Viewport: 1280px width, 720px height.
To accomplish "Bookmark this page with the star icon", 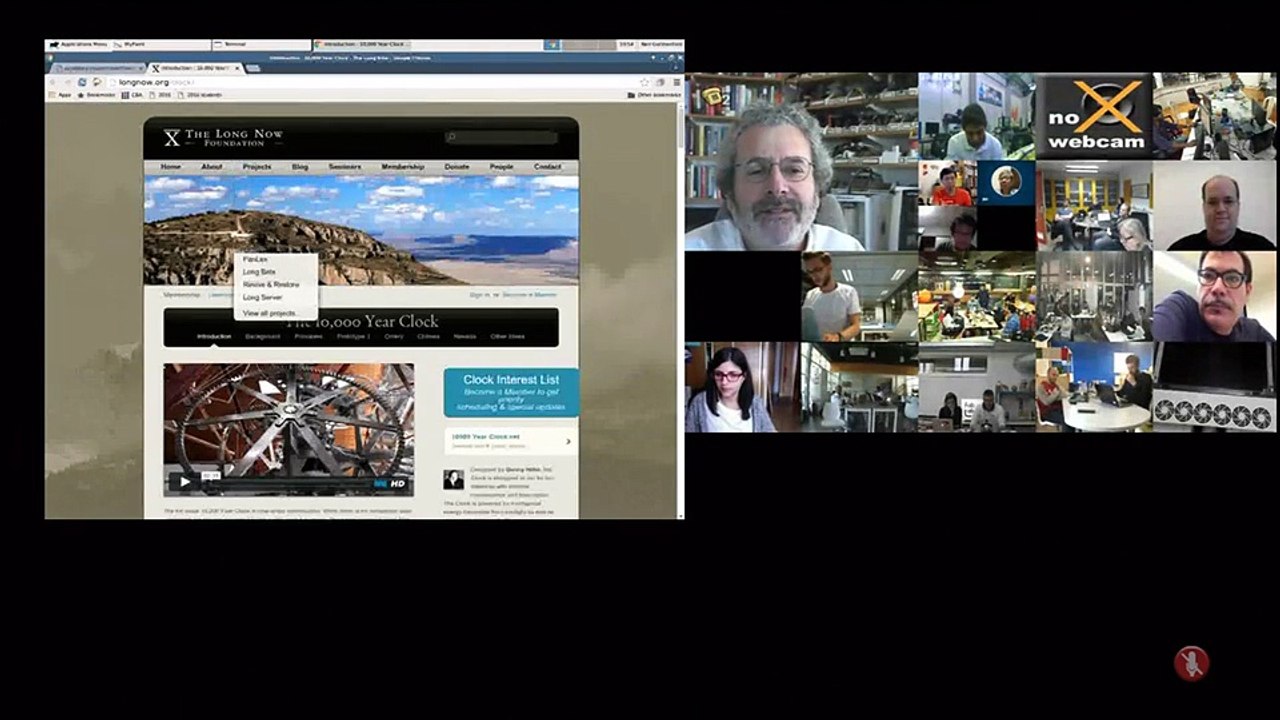I will click(644, 82).
